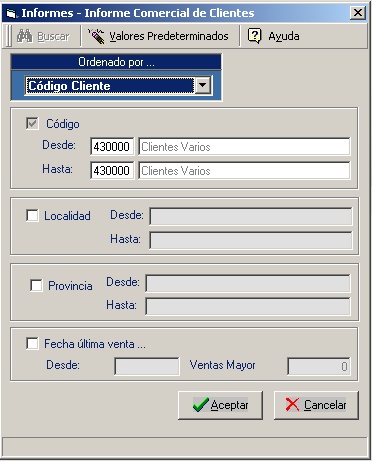Click the red X on Cancelar
Viewport: 372px width, 461px height.
coord(292,405)
